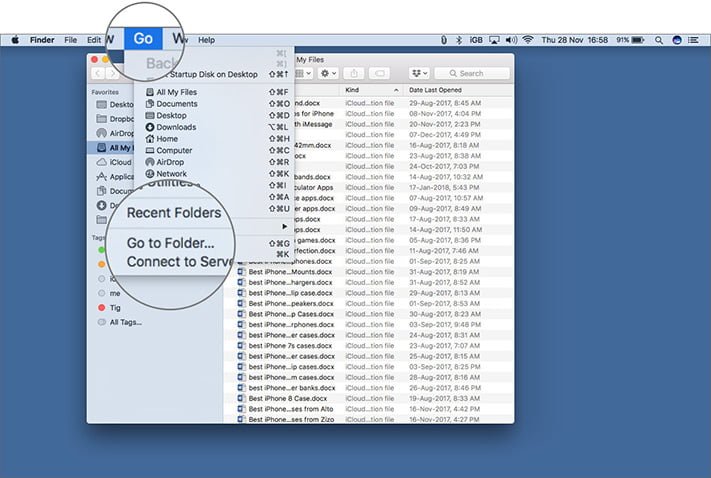Open Spotlight search magnifier in menu bar
Image resolution: width=711 pixels, height=478 pixels.
658,40
